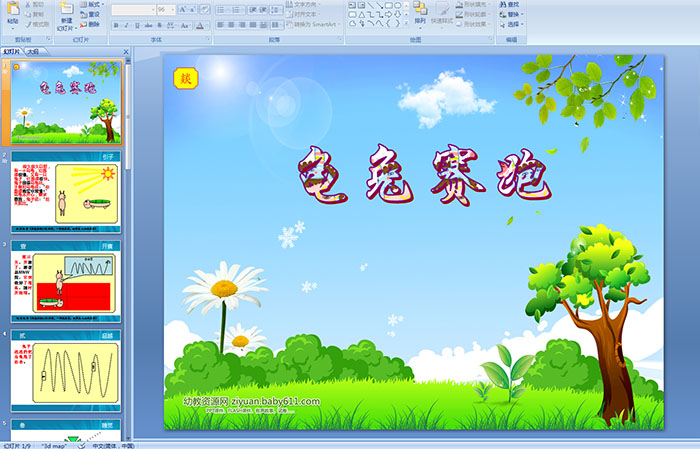Open the Drawing dialog launcher
Image resolution: width=700 pixels, height=449 pixels.
(490, 39)
